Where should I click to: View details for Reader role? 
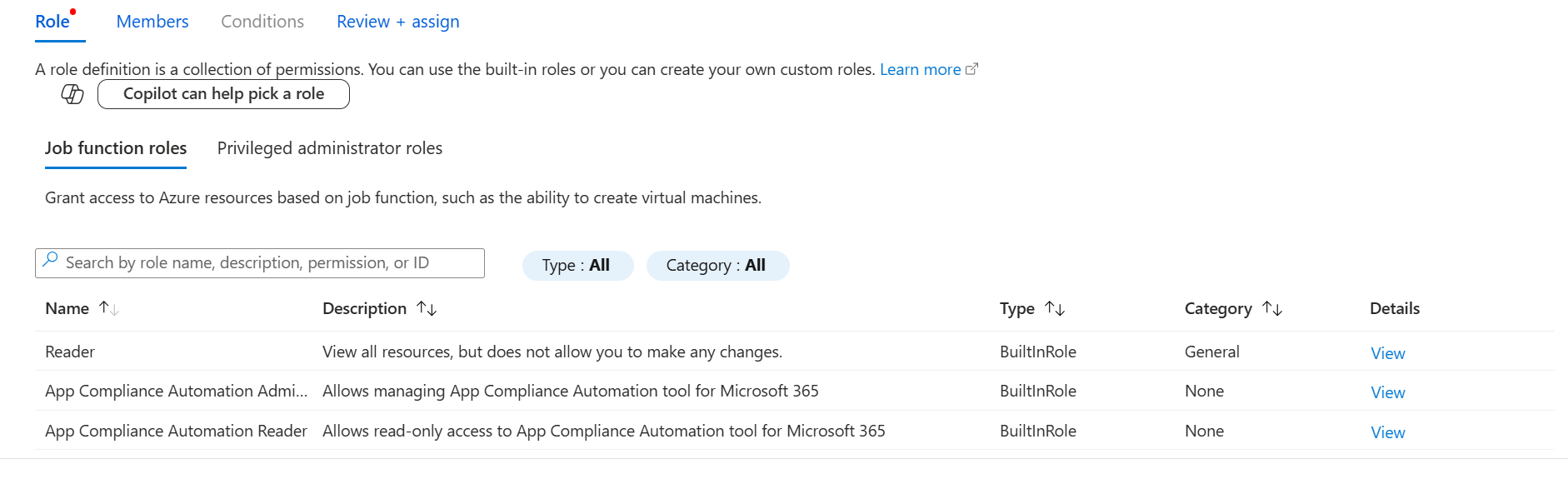1388,353
